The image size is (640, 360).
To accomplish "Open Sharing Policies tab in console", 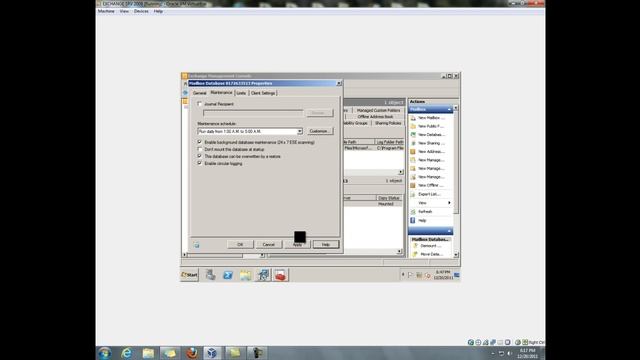I will tap(388, 123).
